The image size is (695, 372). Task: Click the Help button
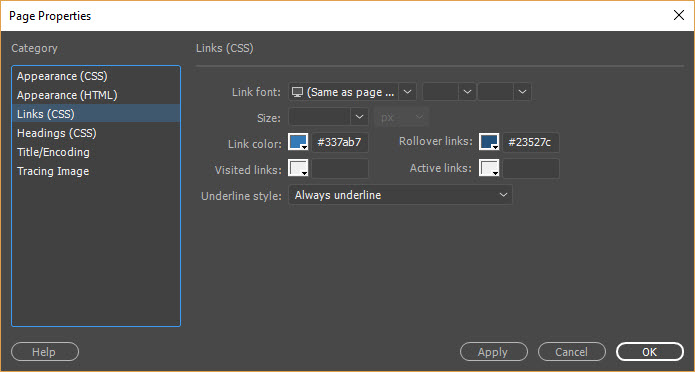(x=45, y=352)
